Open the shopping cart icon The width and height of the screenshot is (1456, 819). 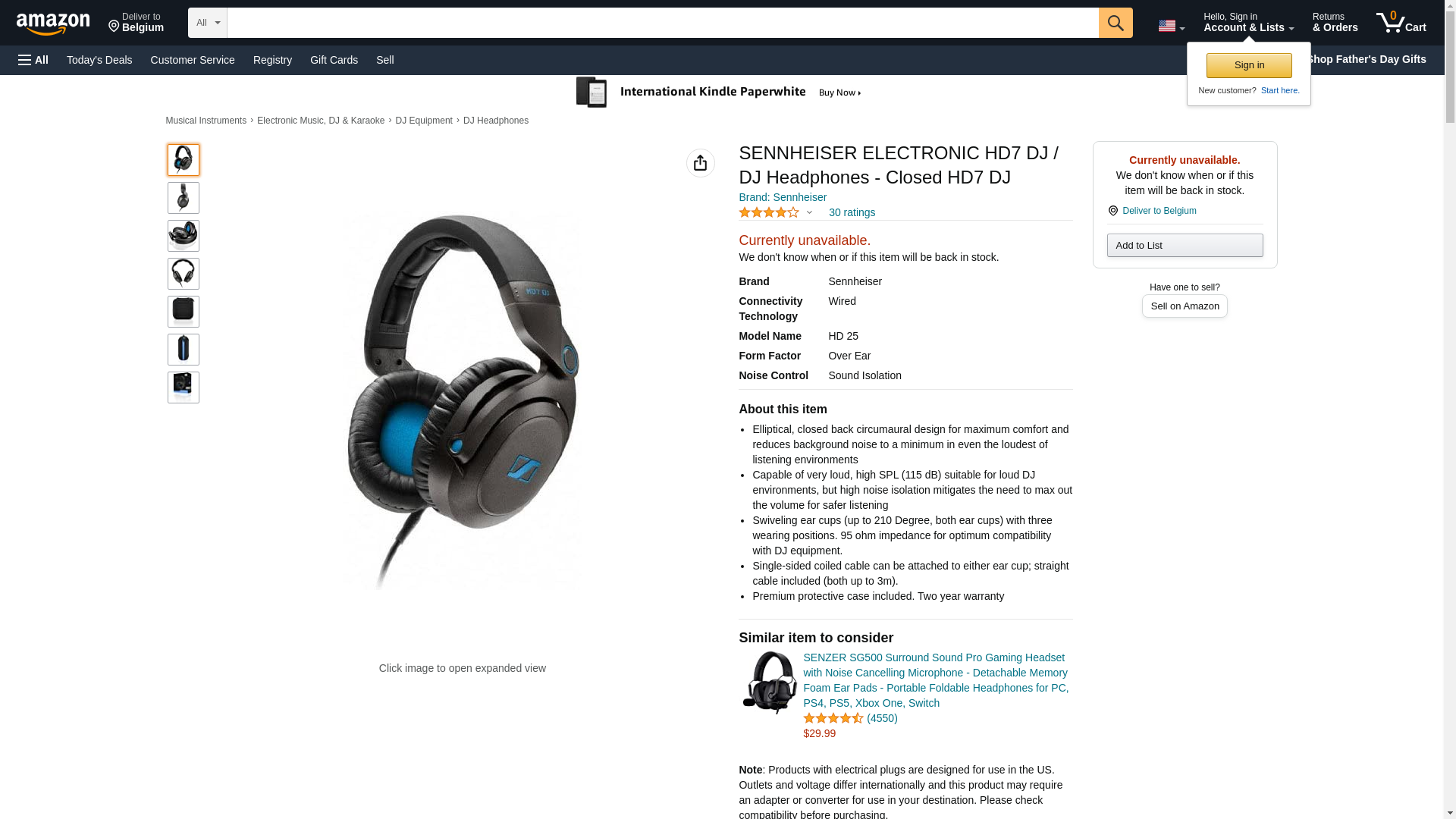point(1401,23)
